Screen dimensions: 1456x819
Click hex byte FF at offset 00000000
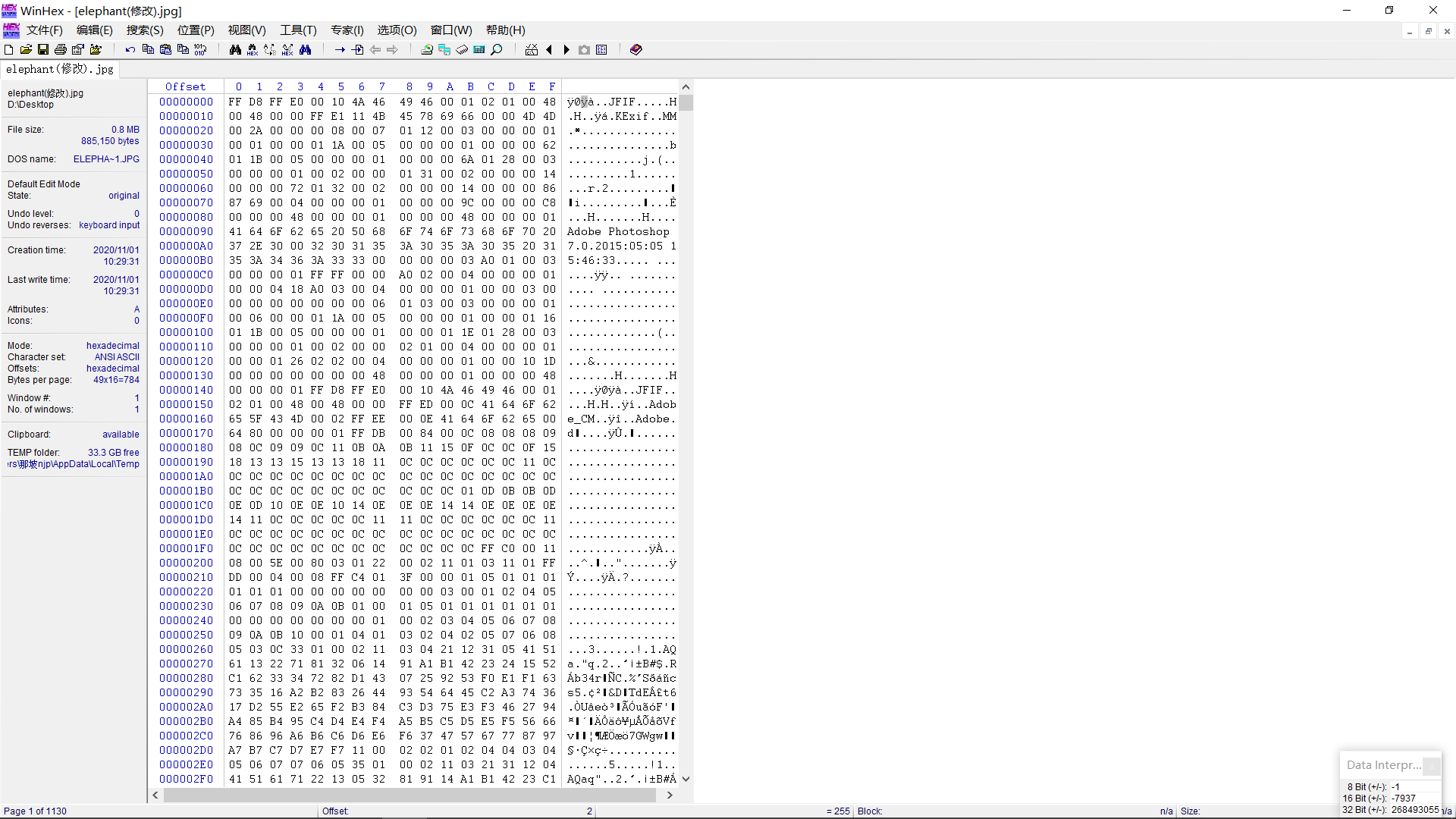(x=235, y=102)
